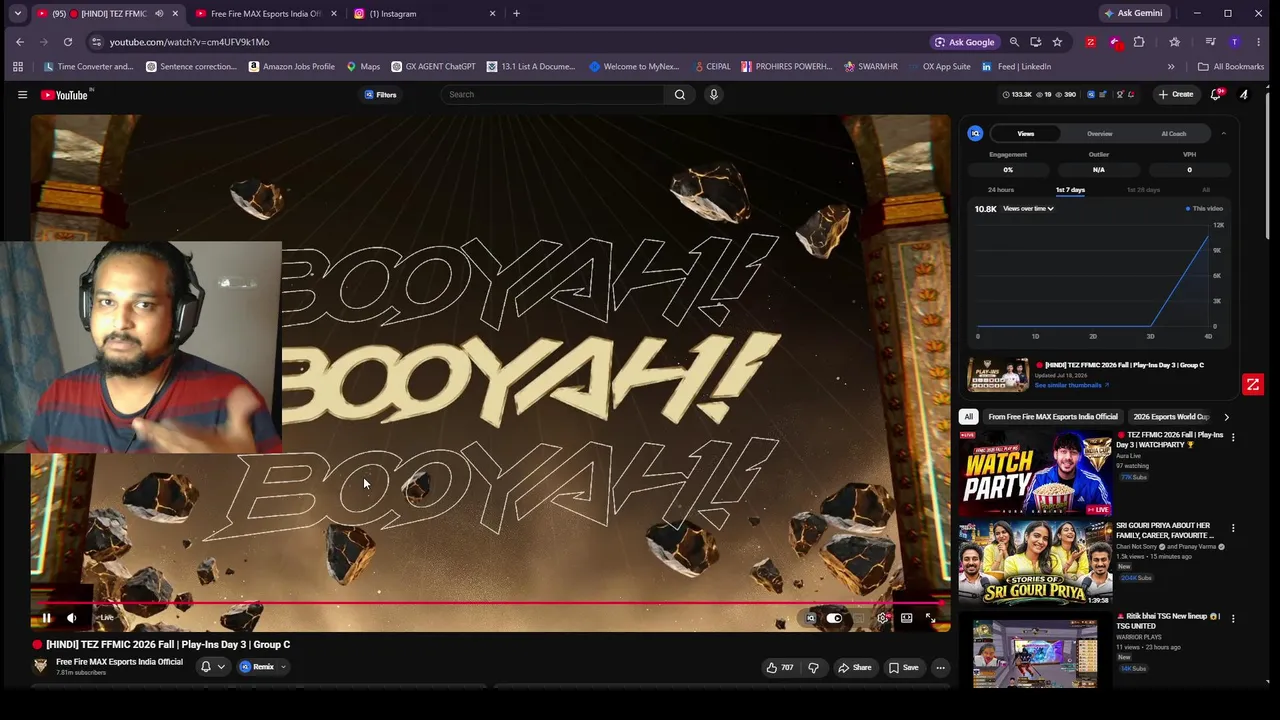The width and height of the screenshot is (1280, 720).
Task: Show more bookmarks with the double chevron
Action: click(1171, 66)
